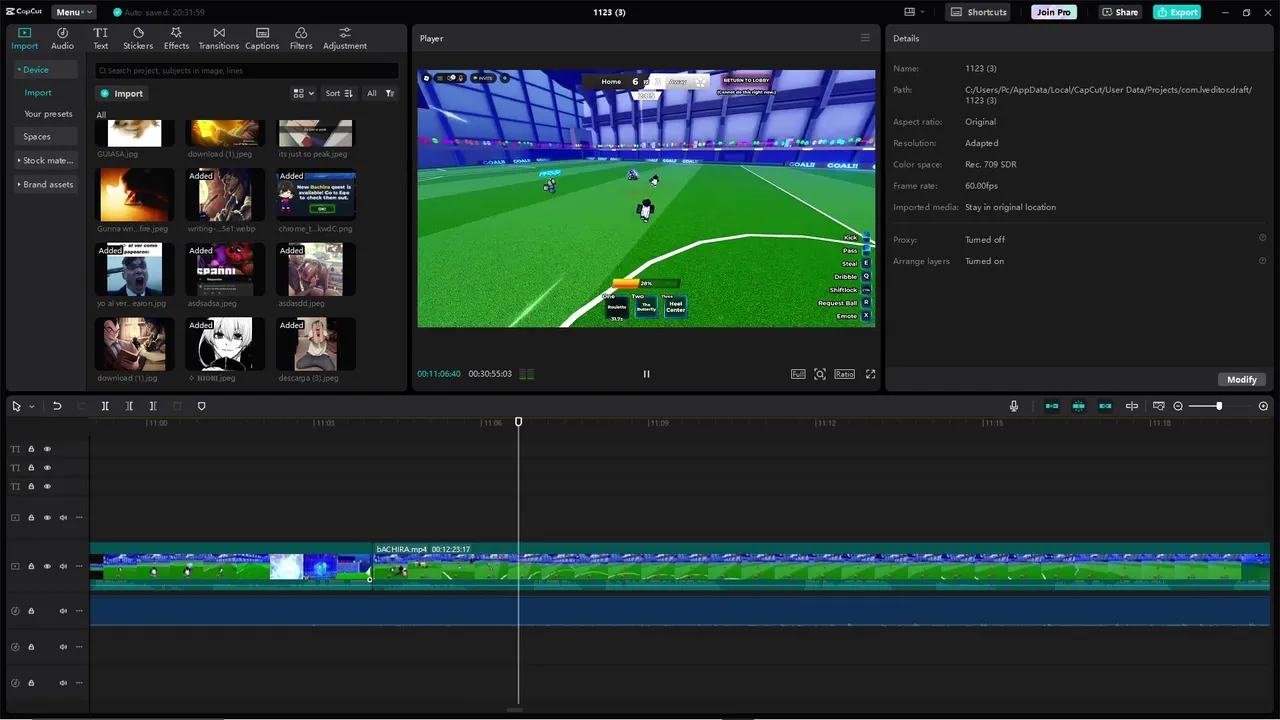Split the clip at playhead
This screenshot has height=720, width=1280.
click(x=105, y=406)
